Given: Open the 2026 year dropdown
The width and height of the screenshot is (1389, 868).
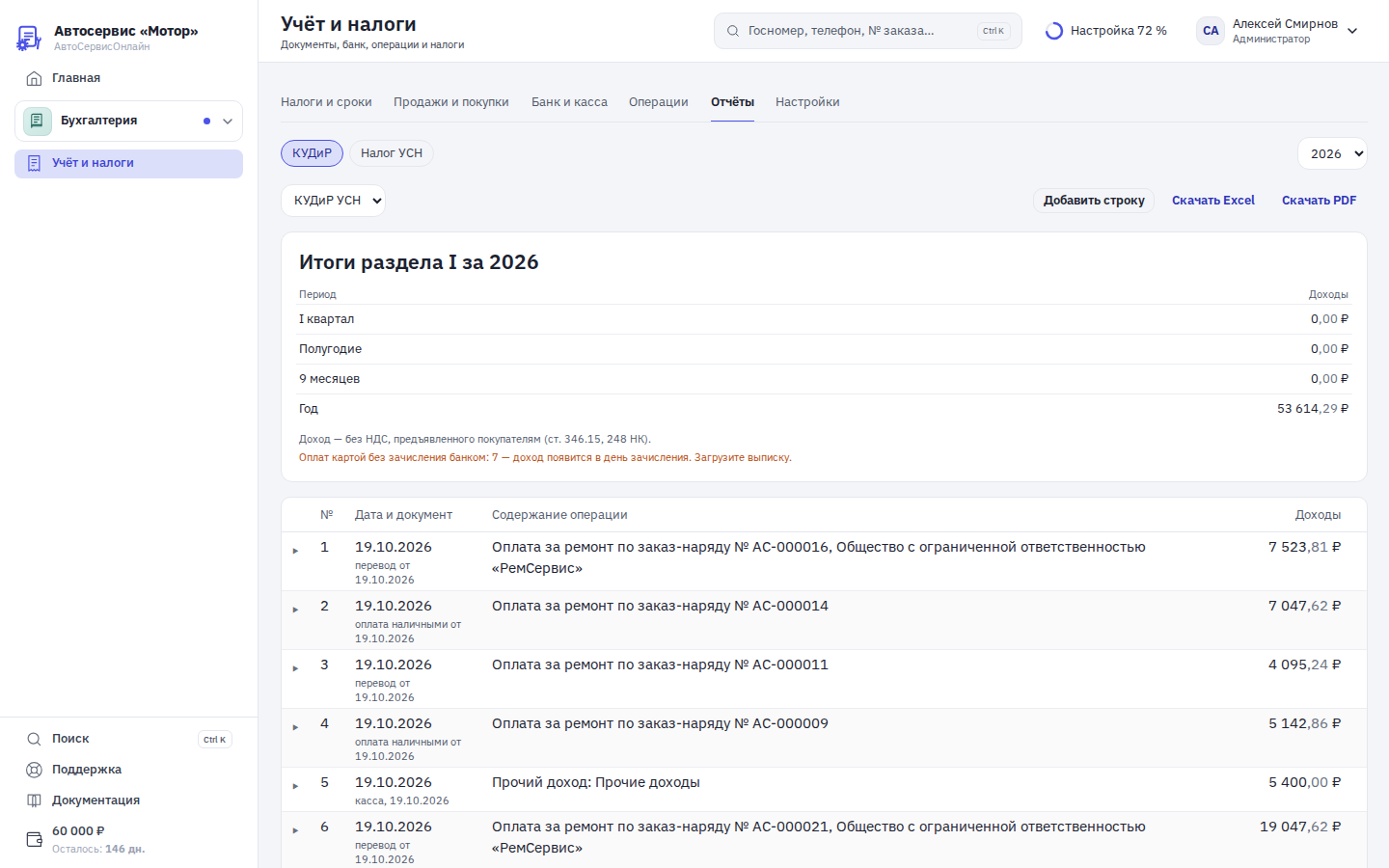Looking at the screenshot, I should (1332, 153).
